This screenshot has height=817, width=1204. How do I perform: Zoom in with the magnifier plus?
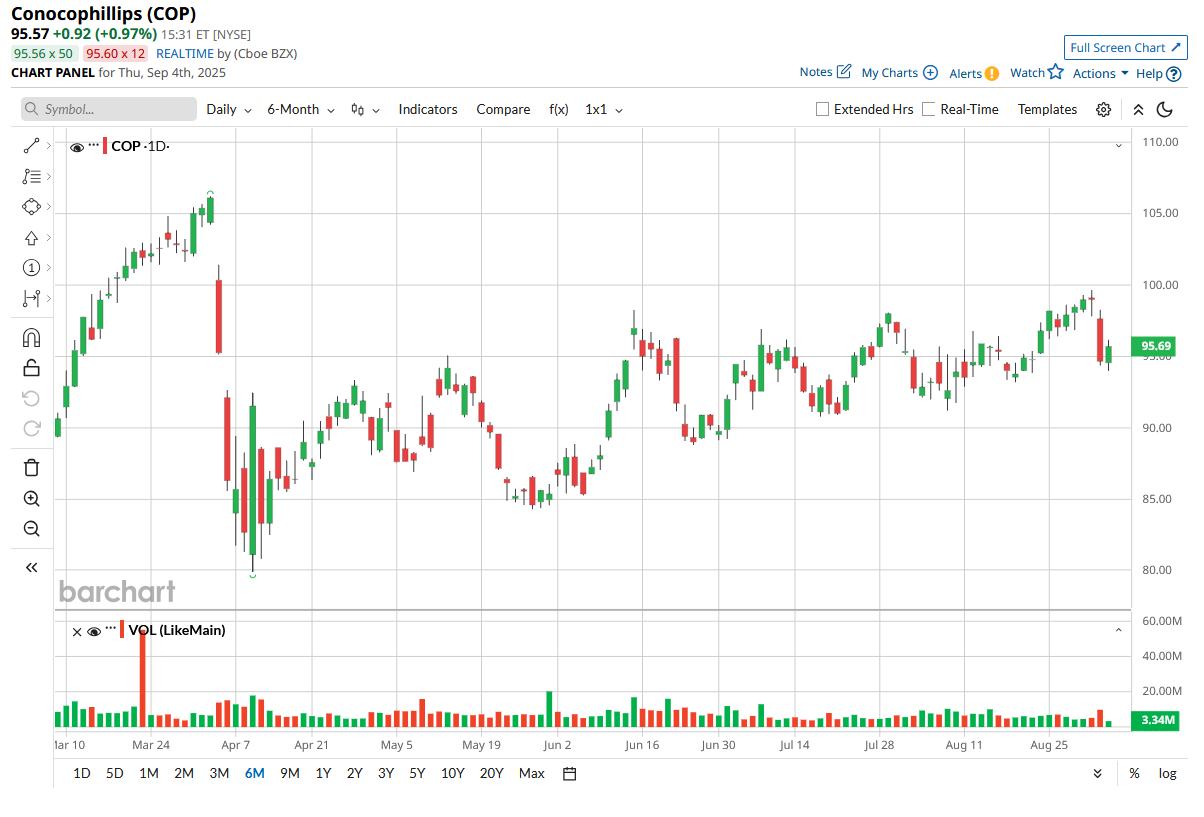pos(31,499)
